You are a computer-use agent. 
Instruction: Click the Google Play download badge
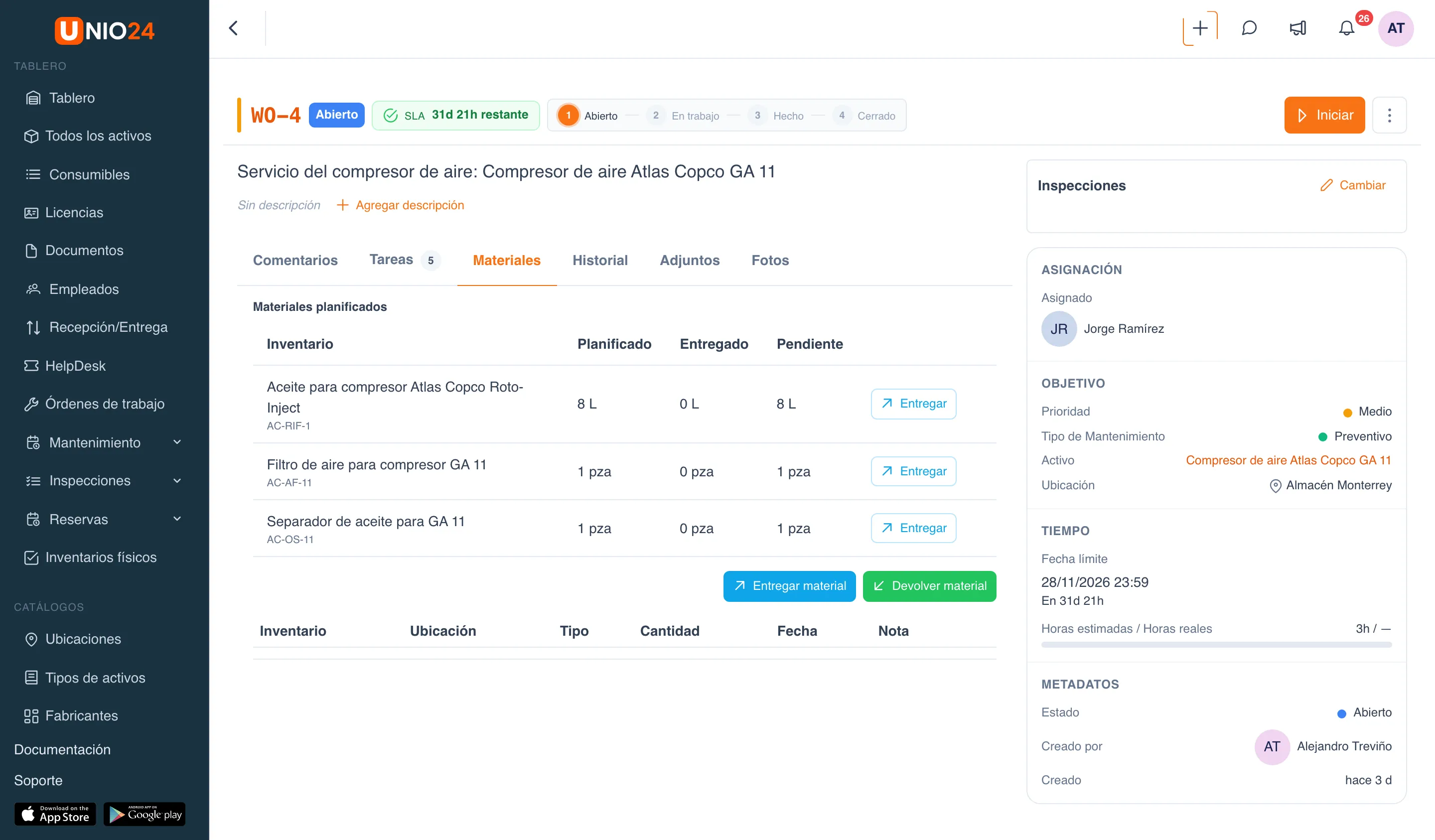(x=144, y=815)
